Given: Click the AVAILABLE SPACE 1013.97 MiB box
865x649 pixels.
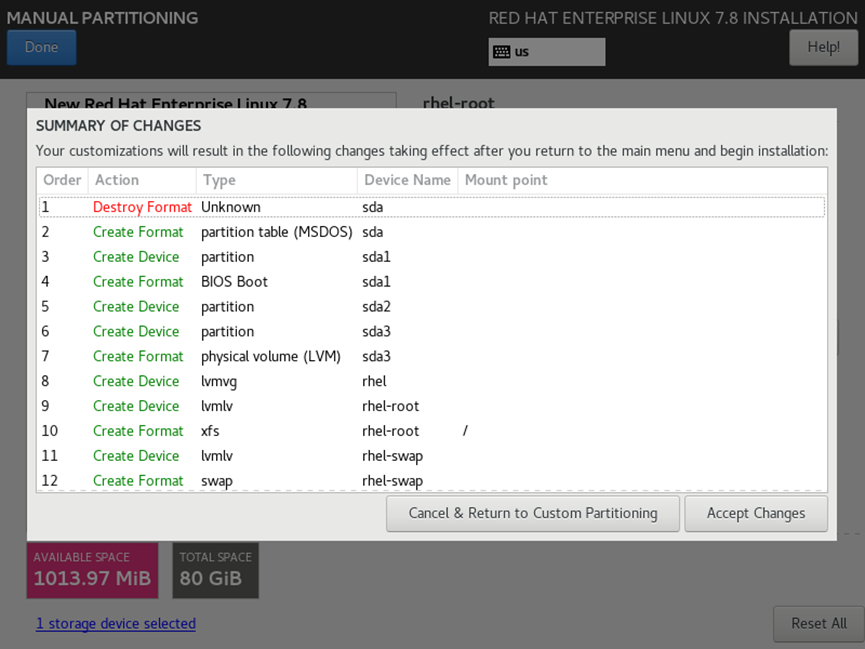Looking at the screenshot, I should tap(92, 571).
